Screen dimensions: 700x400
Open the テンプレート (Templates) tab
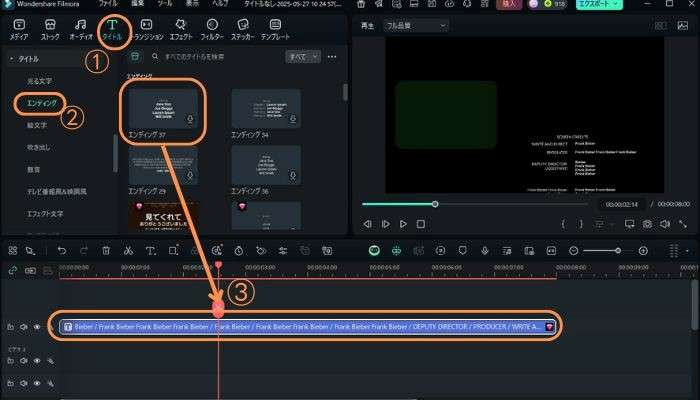(x=275, y=29)
